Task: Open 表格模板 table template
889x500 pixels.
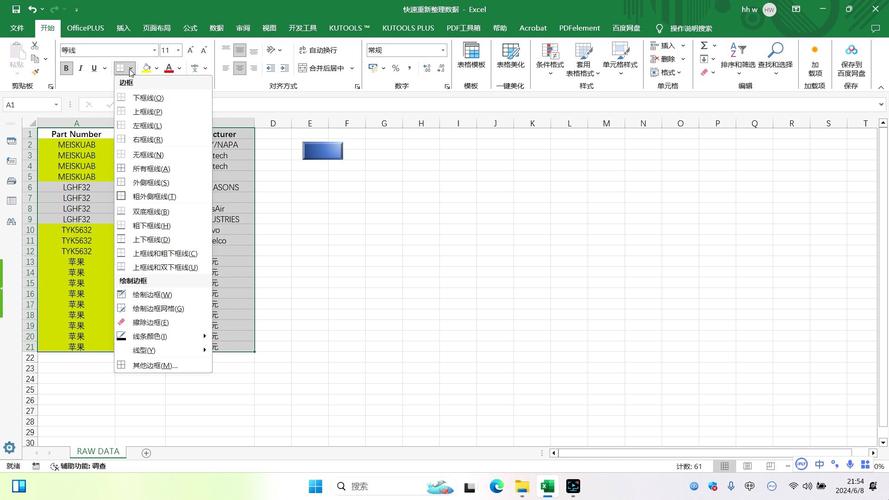Action: click(471, 56)
